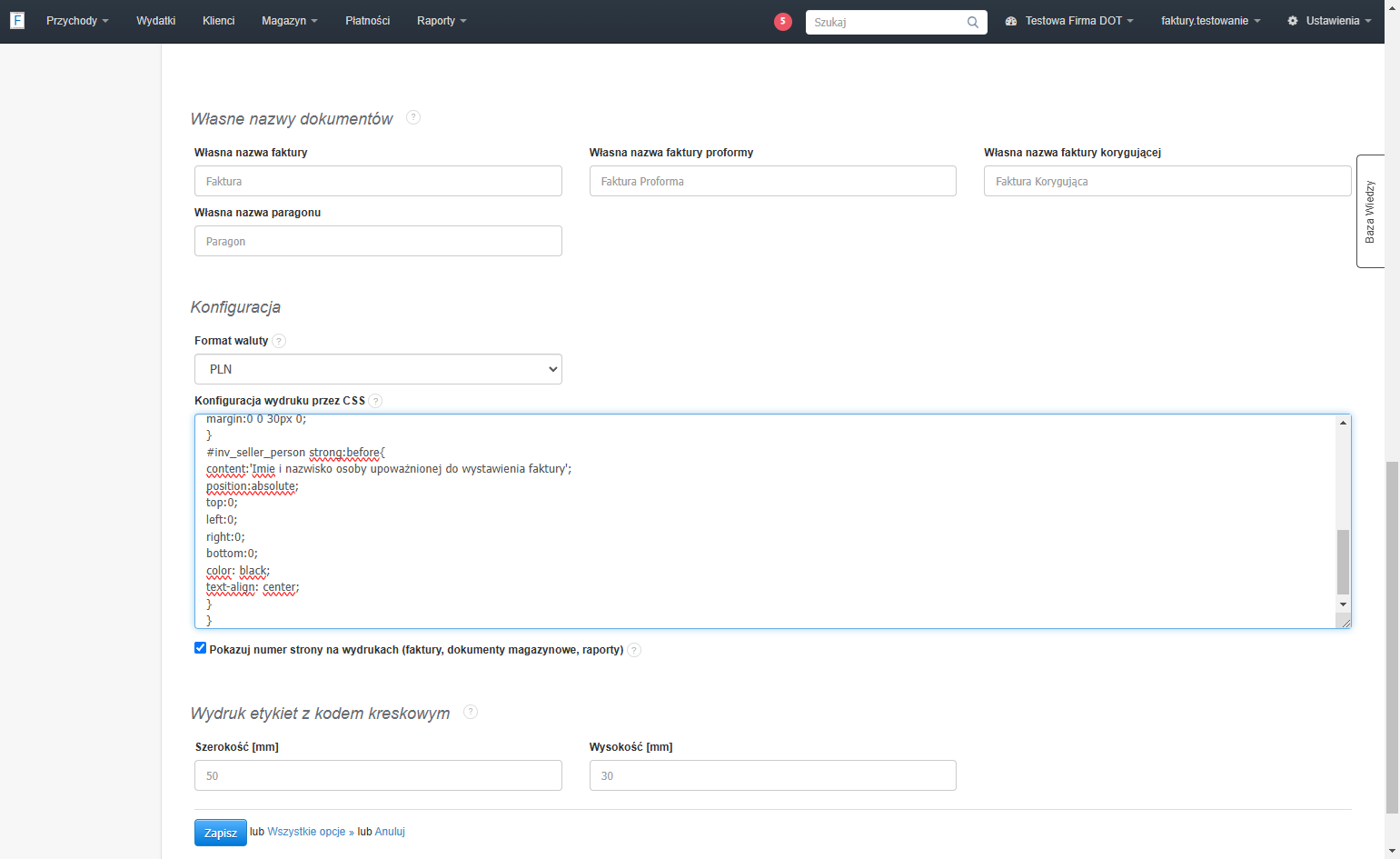The image size is (1400, 859).
Task: Show help for Wydruk etykiet z kodem kreskowym
Action: [471, 712]
